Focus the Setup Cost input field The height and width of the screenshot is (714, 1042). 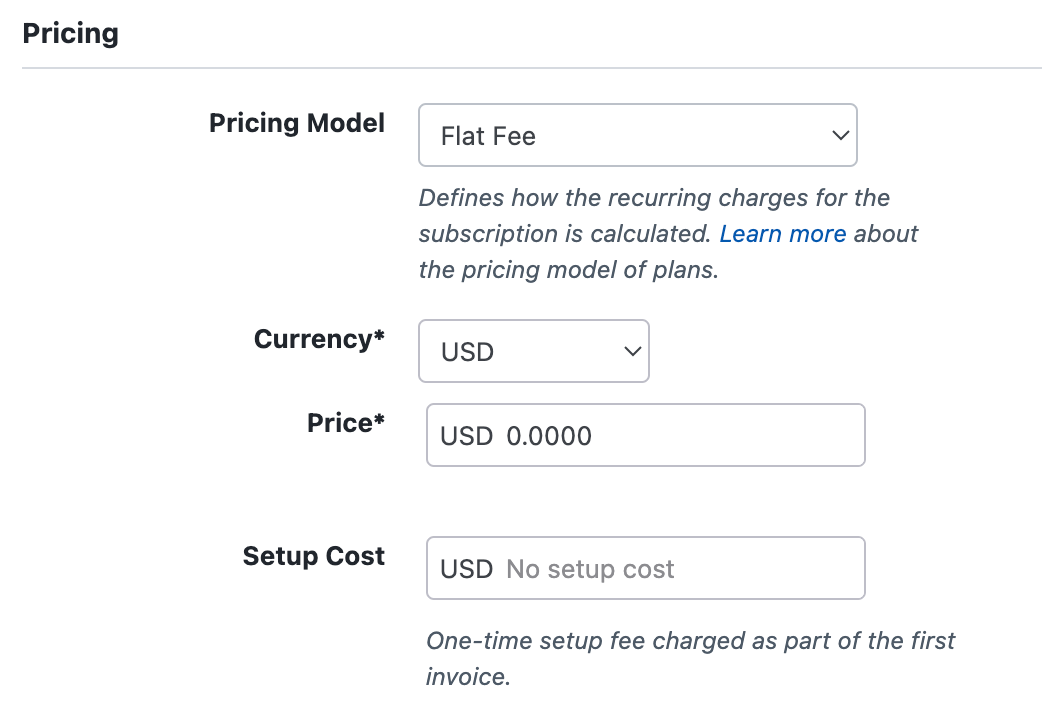coord(760,568)
